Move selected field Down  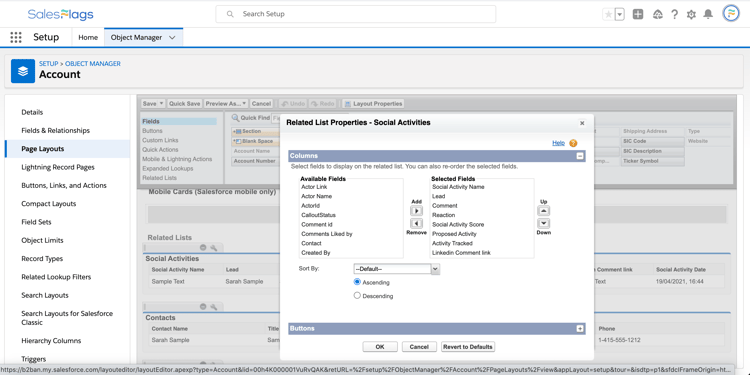(x=544, y=223)
